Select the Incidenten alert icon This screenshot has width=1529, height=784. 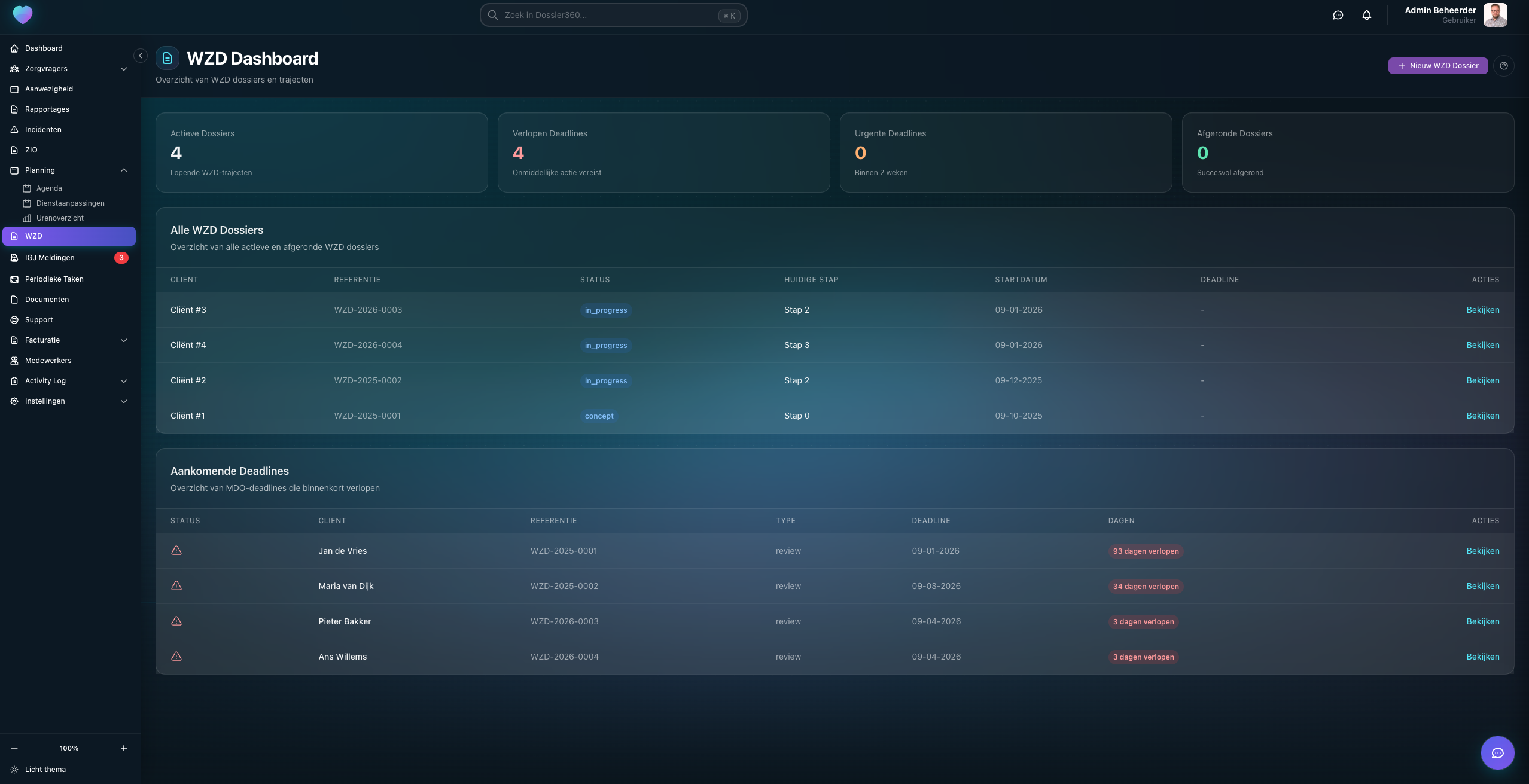(x=14, y=129)
